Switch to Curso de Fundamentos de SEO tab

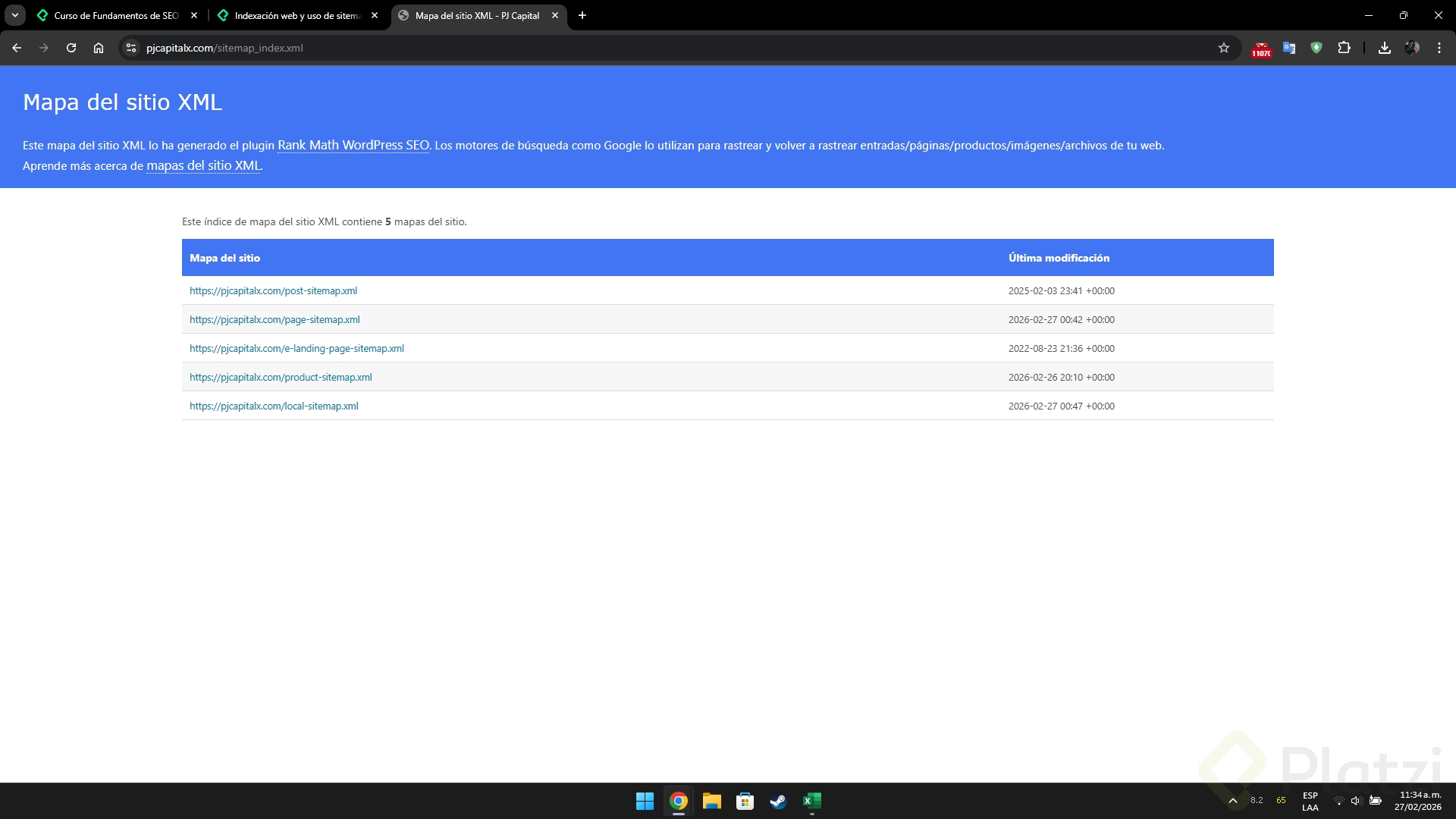[x=115, y=15]
